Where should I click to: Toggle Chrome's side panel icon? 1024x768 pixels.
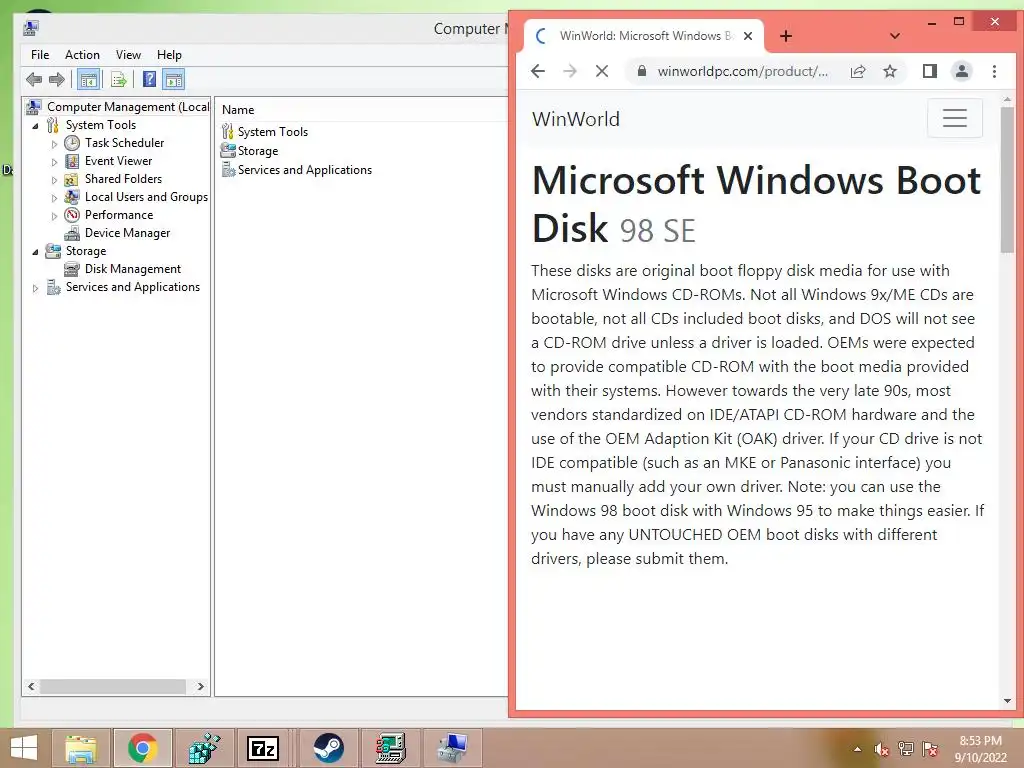[929, 71]
